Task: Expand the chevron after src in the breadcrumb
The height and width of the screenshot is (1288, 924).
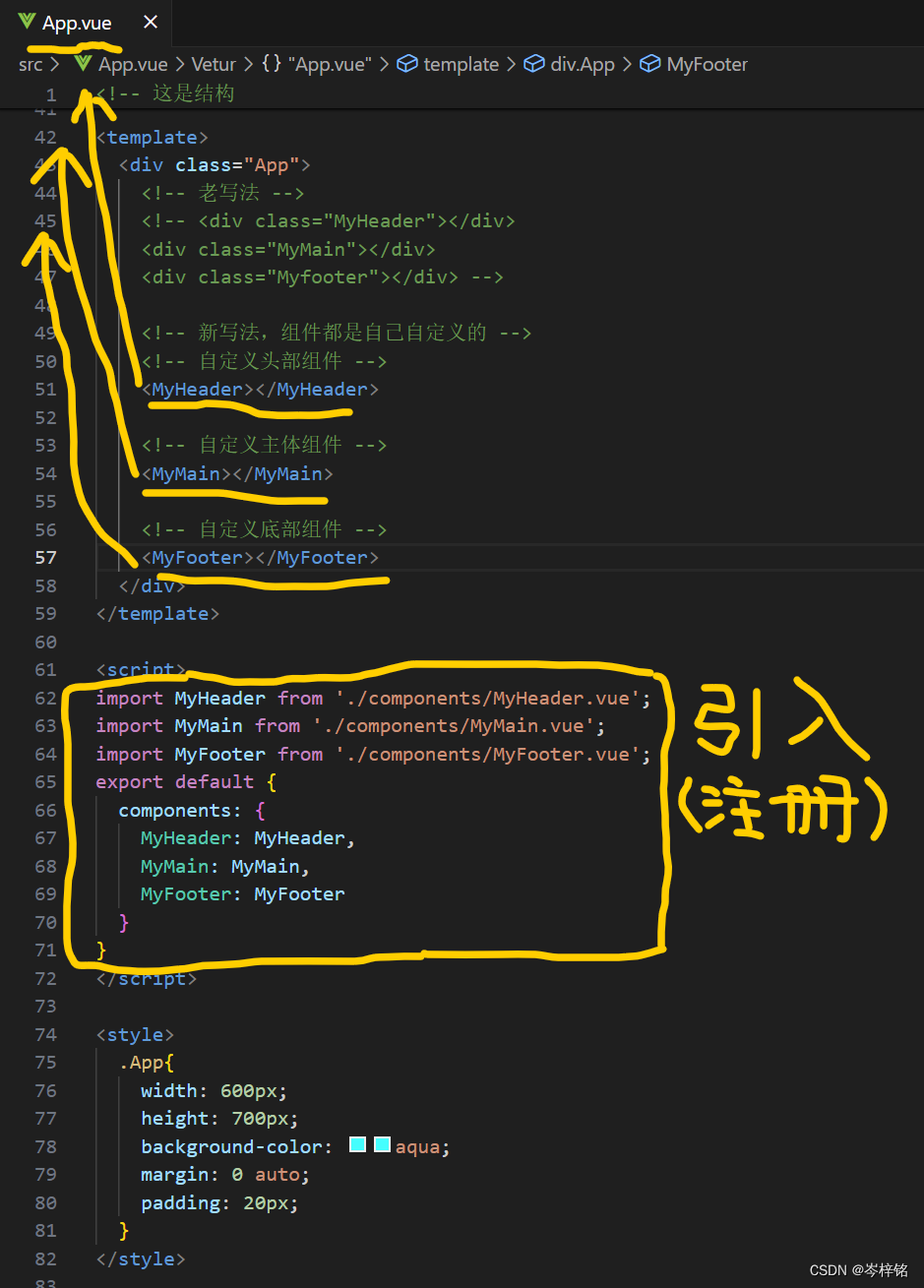Action: (53, 63)
